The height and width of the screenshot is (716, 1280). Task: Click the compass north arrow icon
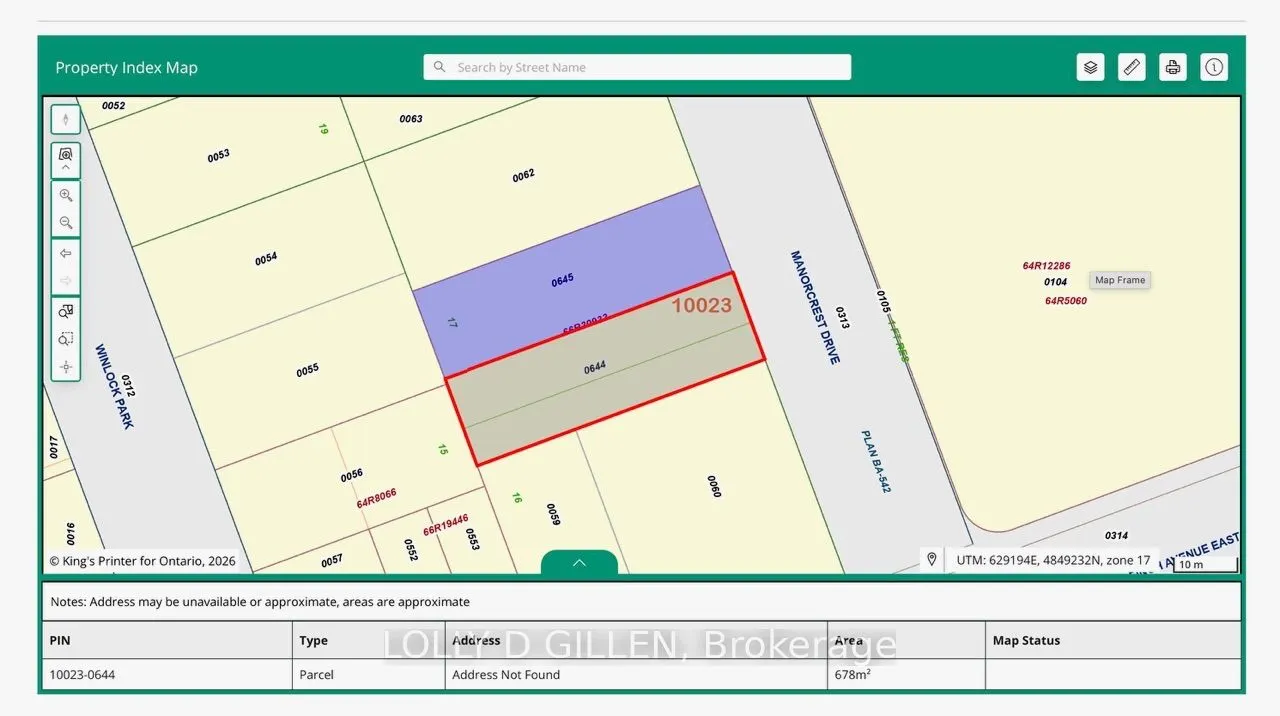pyautogui.click(x=66, y=120)
